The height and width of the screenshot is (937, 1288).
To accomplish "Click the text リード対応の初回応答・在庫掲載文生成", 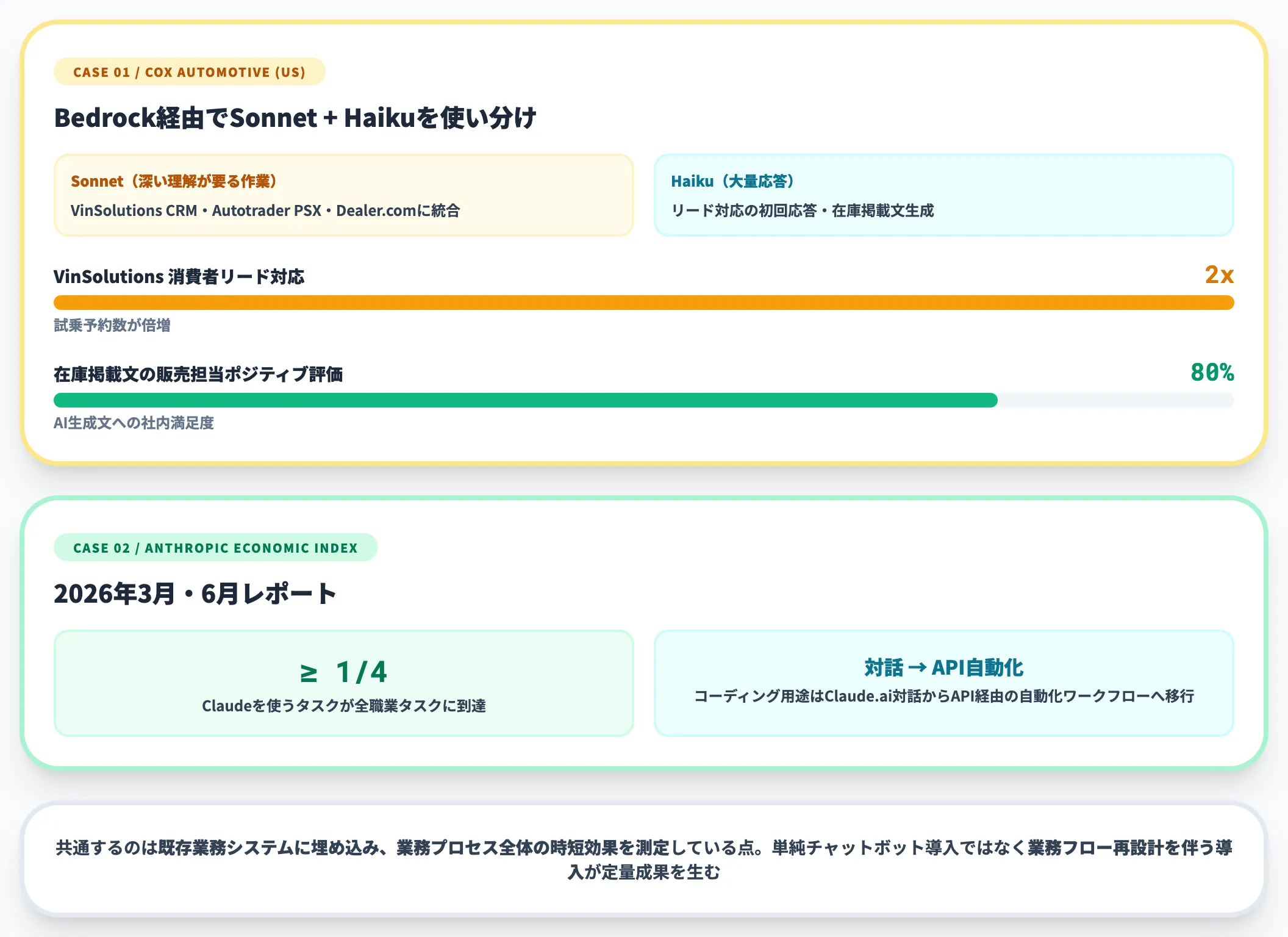I will pyautogui.click(x=802, y=210).
